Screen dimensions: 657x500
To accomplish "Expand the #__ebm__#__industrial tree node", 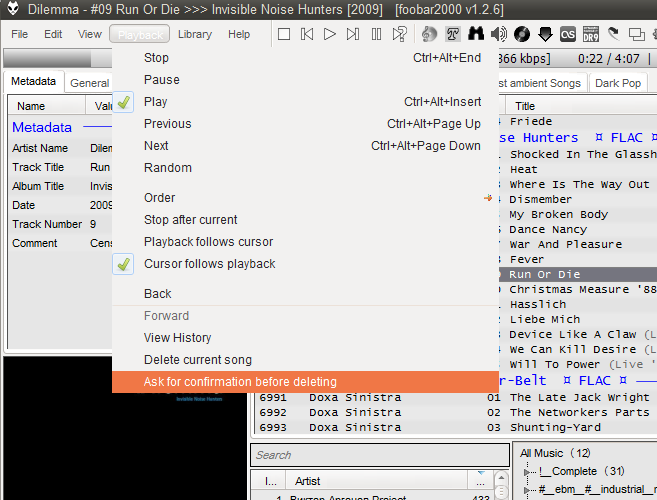I will click(529, 491).
